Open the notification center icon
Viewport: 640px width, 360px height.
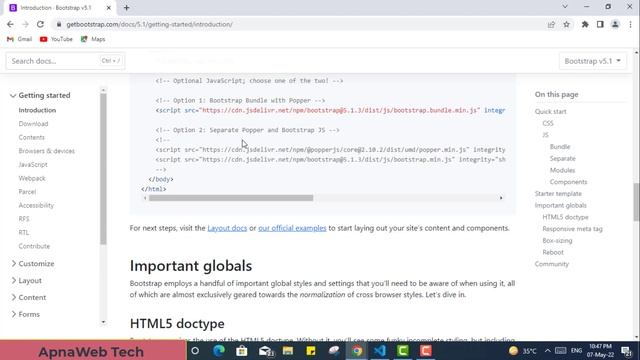627,351
